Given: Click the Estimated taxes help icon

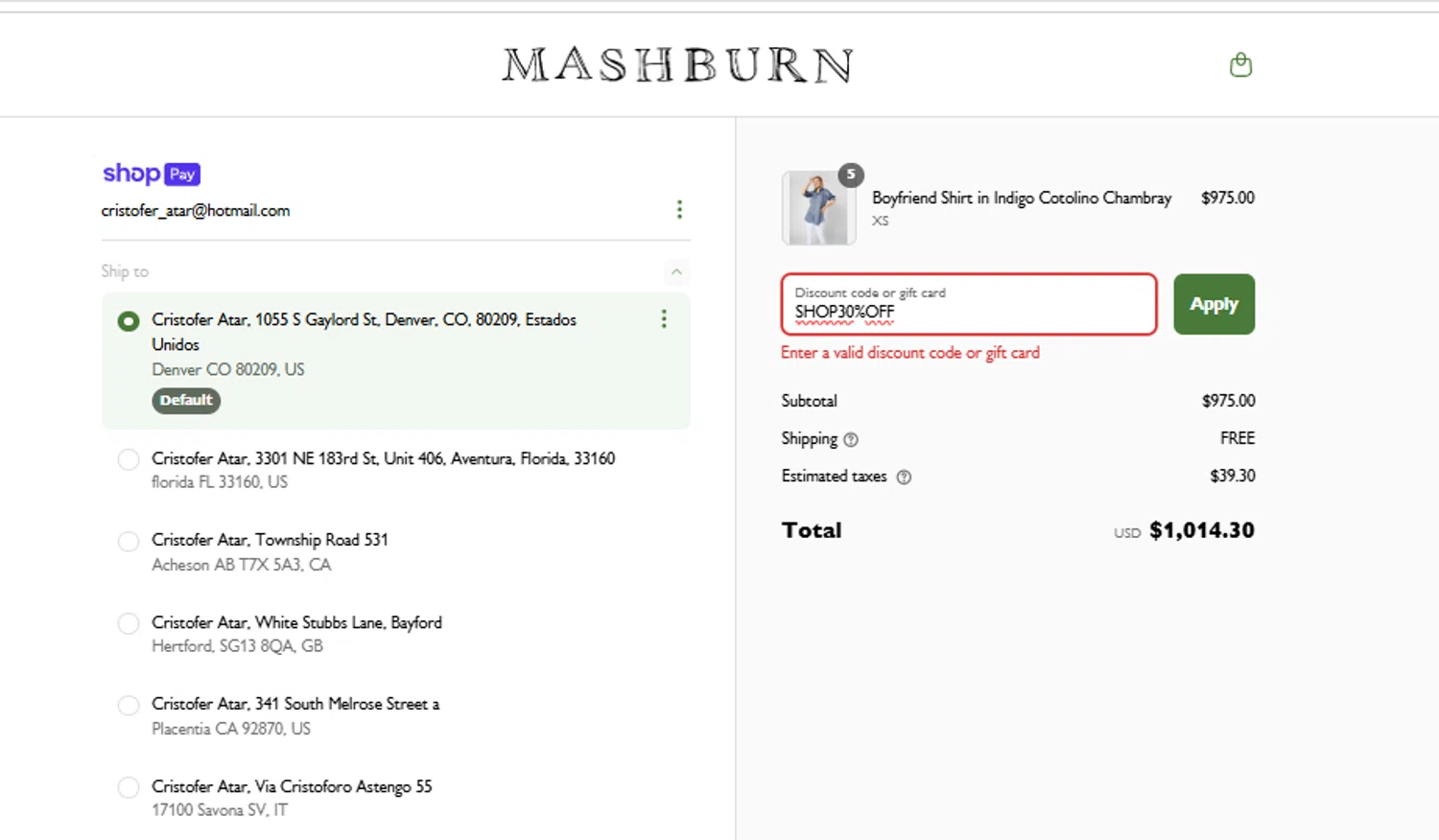Looking at the screenshot, I should 904,477.
